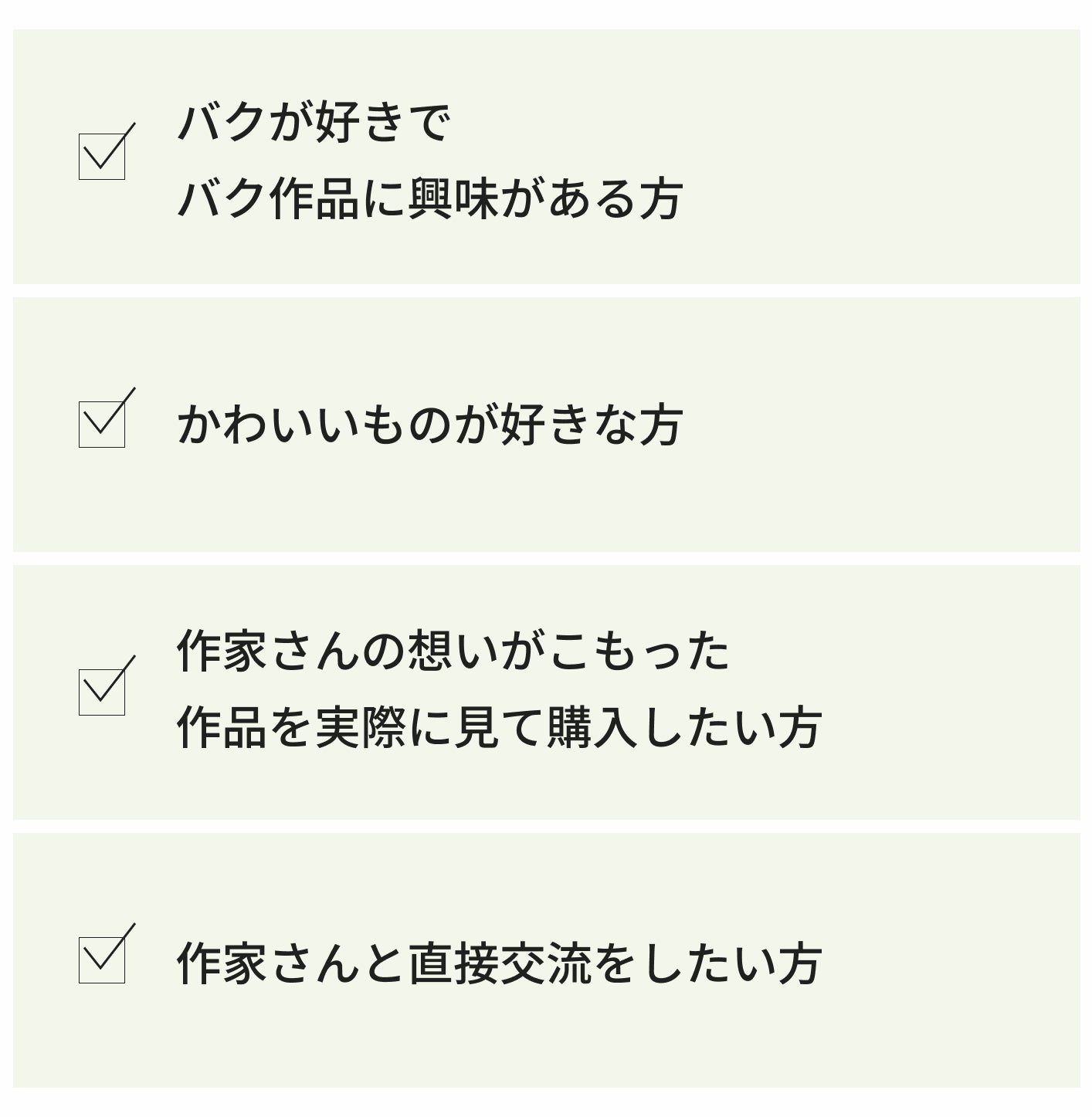Select the 作家さんと直接交流をしたい方 label
The image size is (1092, 1117).
click(499, 963)
